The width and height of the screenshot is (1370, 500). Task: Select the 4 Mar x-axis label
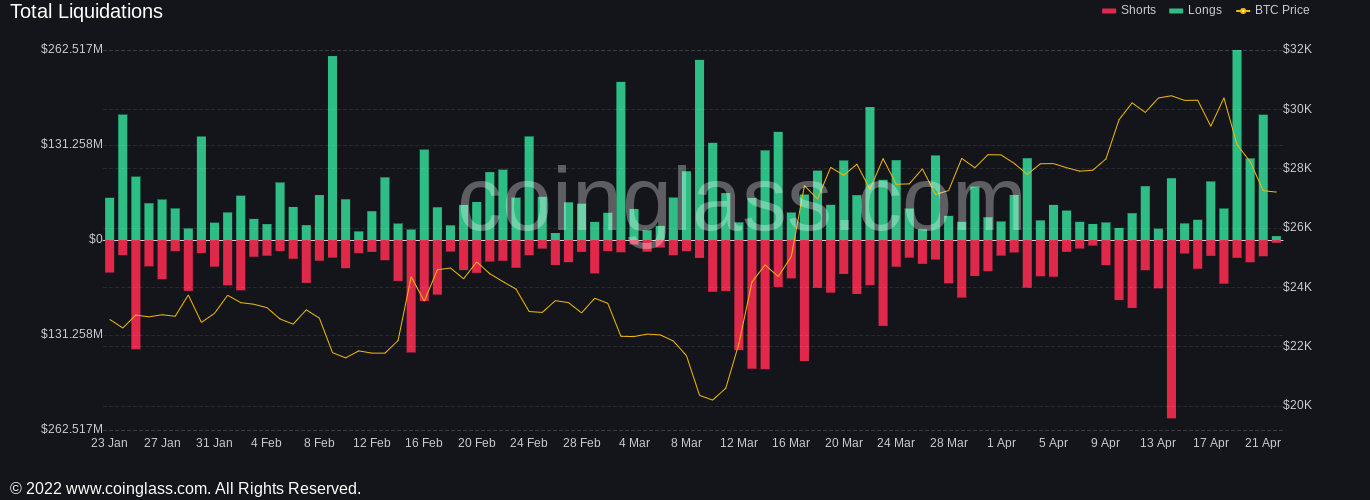pos(634,443)
